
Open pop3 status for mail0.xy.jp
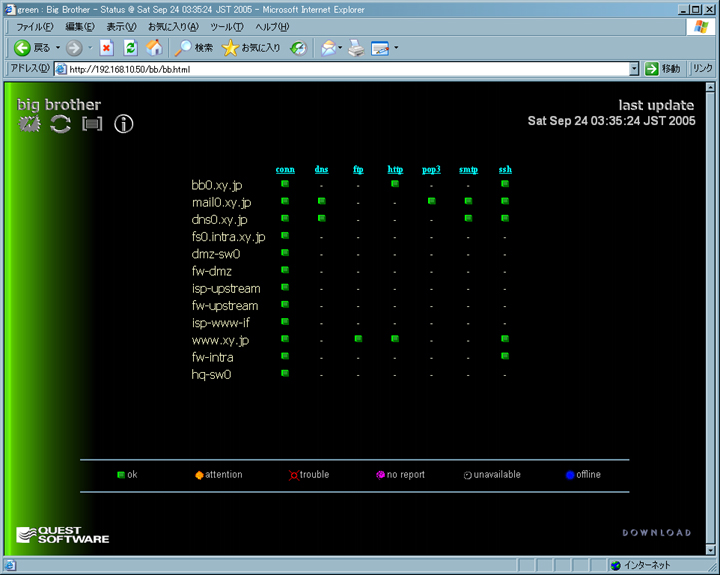tap(432, 201)
